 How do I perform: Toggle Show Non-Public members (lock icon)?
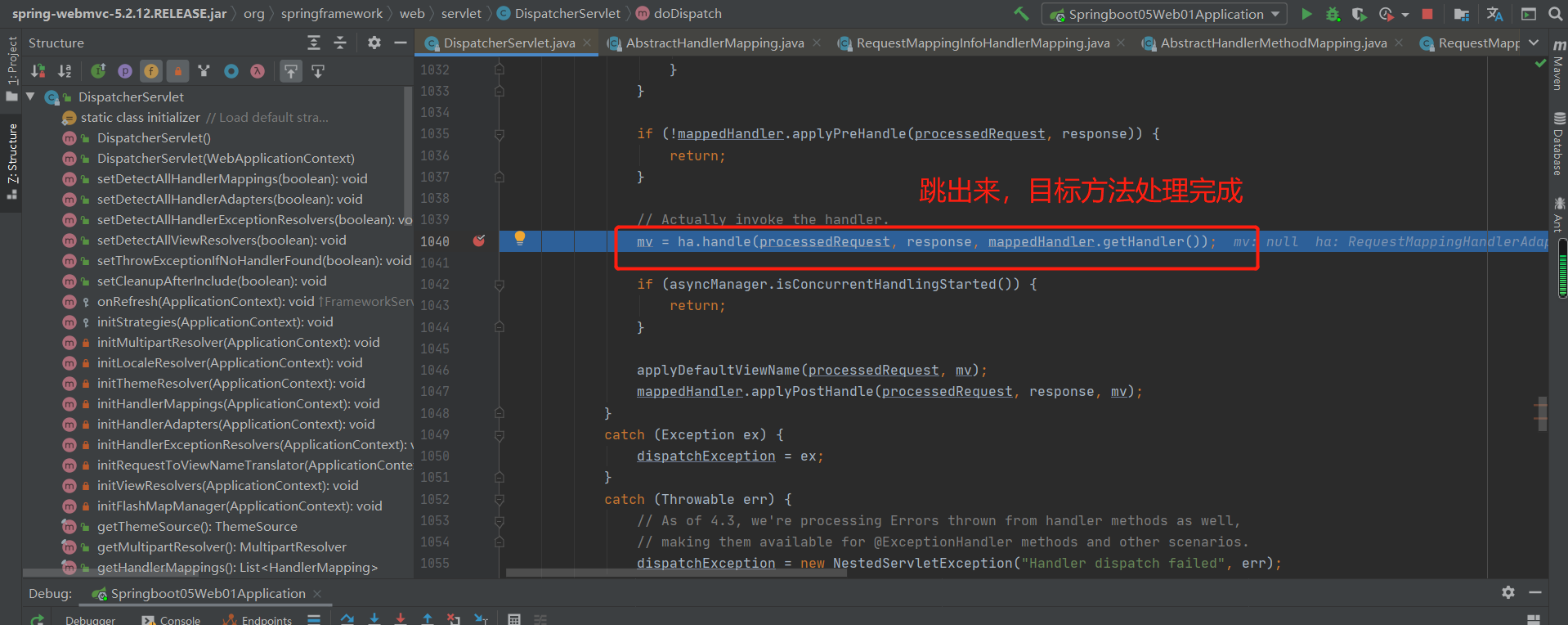[x=177, y=71]
